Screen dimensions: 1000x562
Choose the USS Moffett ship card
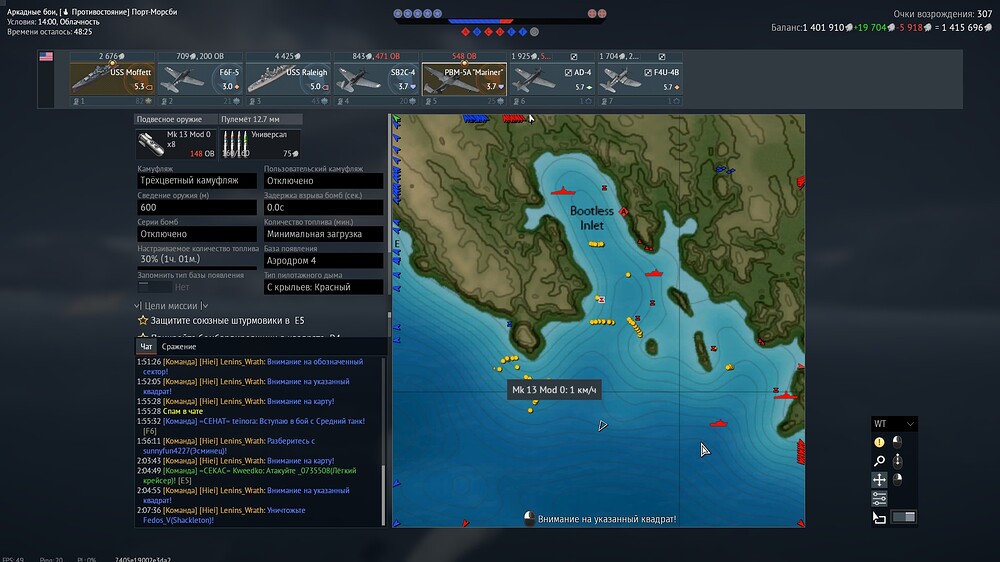click(x=112, y=78)
